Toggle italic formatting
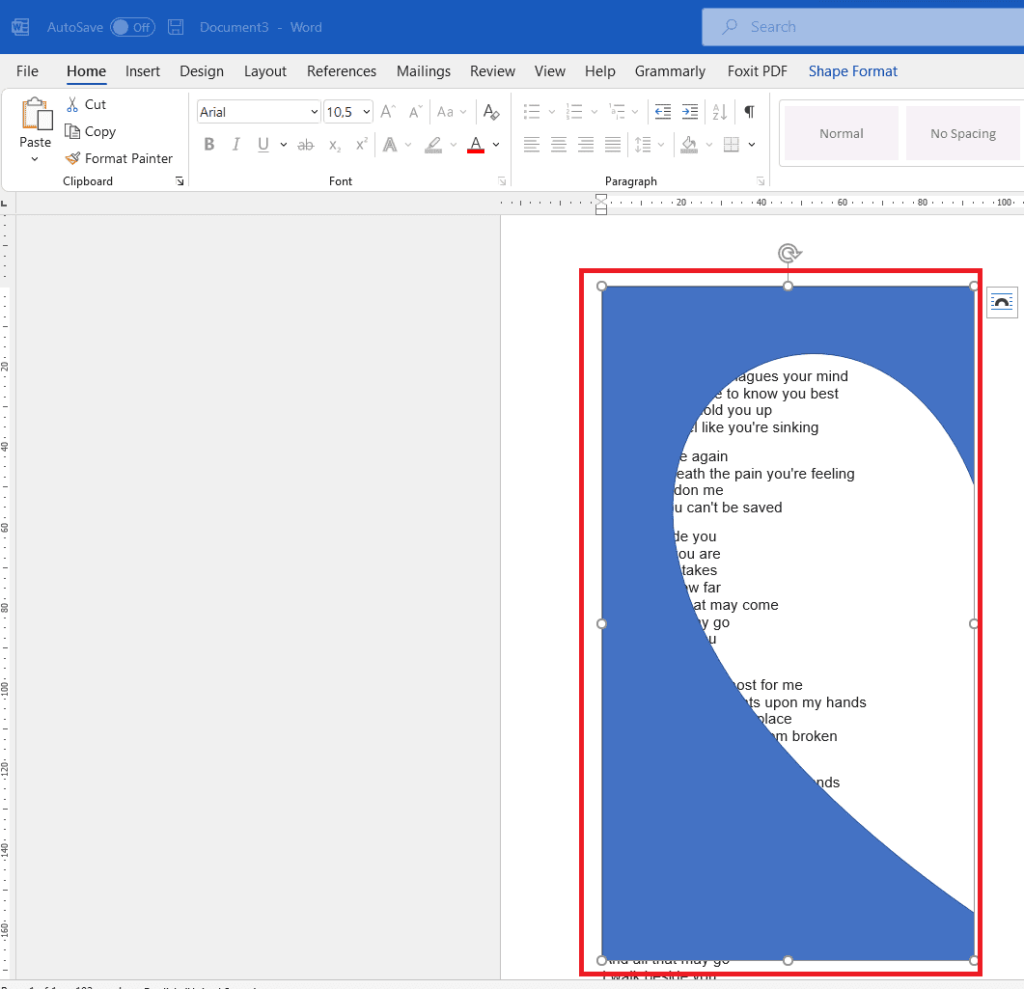 pyautogui.click(x=234, y=144)
